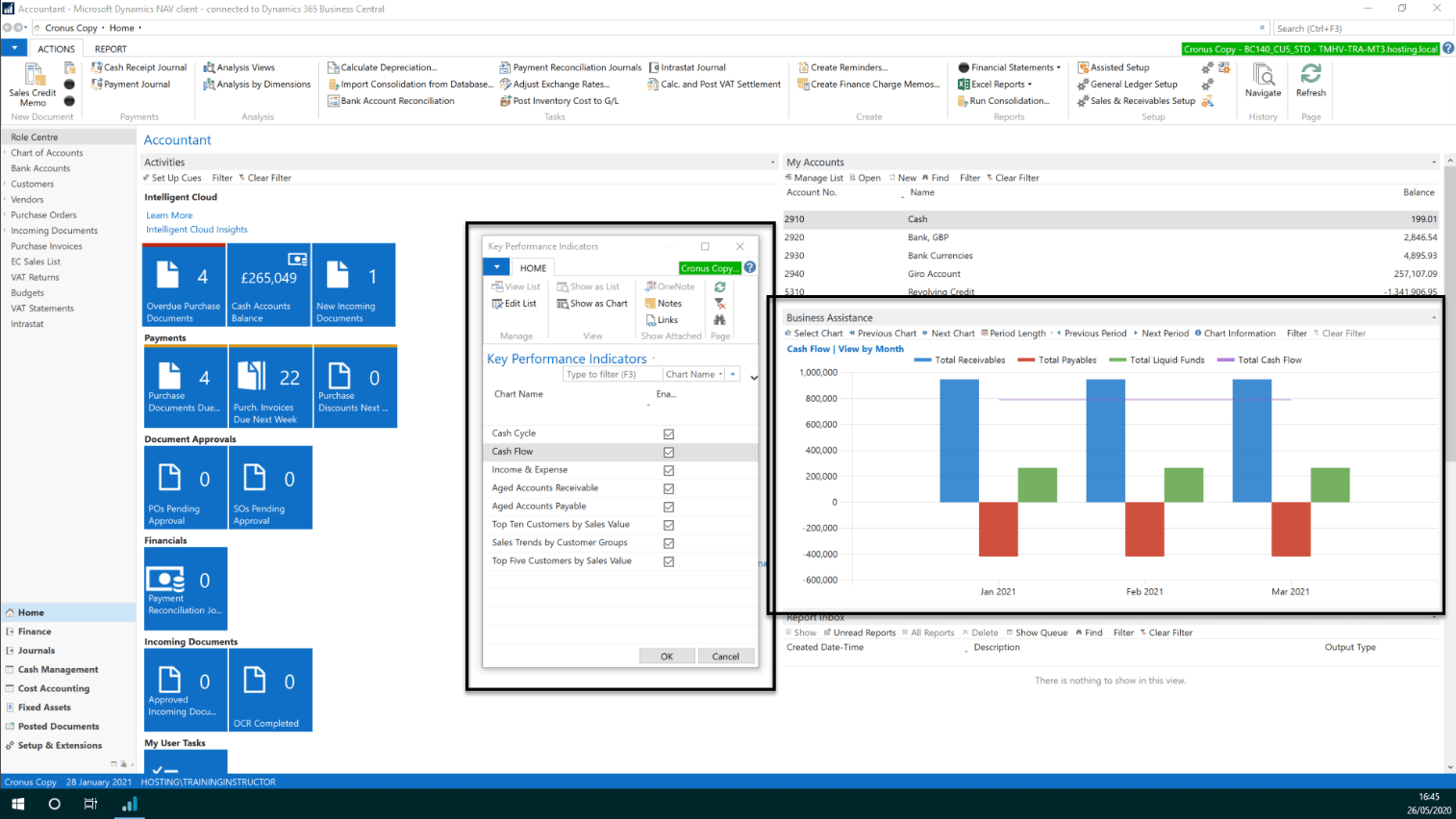
Task: Toggle Top Ten Customers by Sales Value checkbox
Action: tap(668, 525)
